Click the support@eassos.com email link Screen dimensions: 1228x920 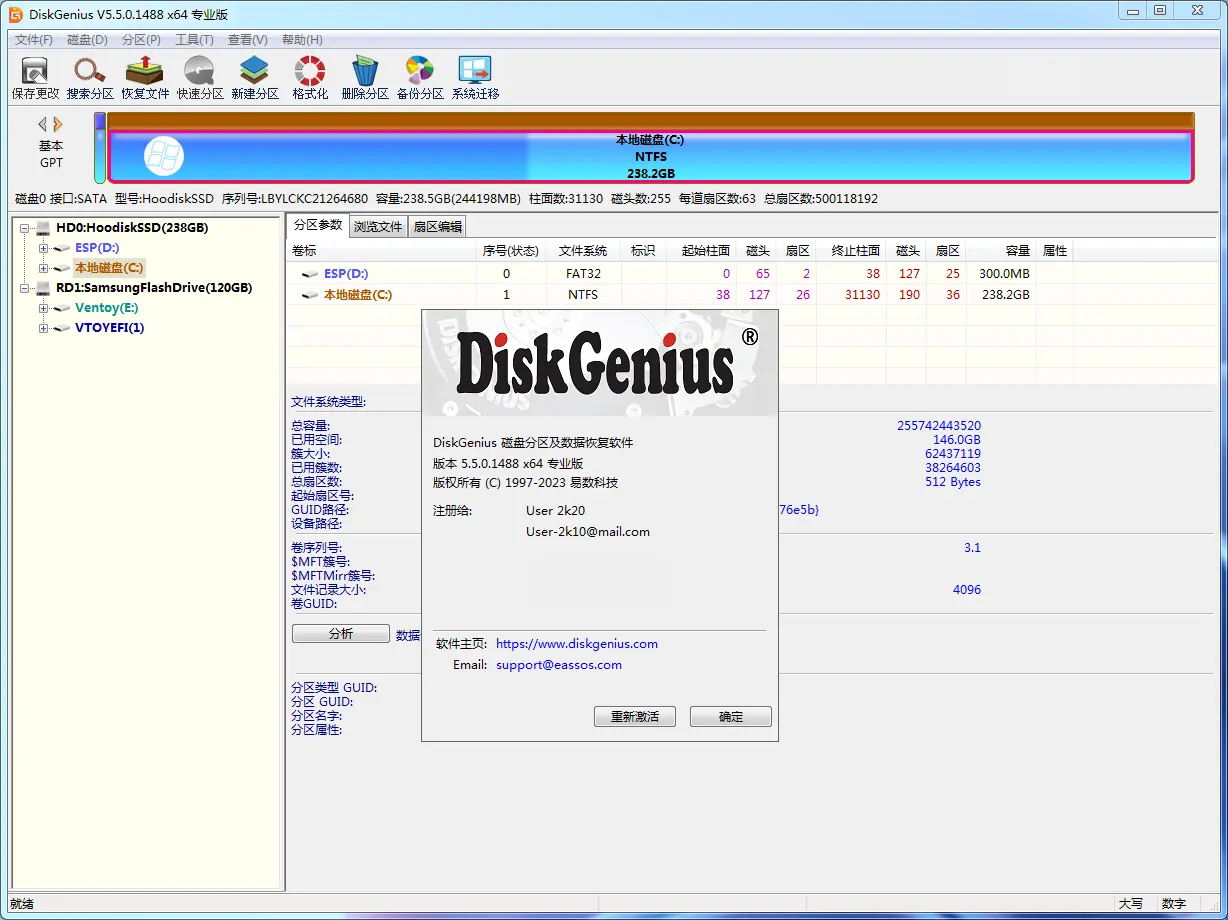(x=559, y=665)
